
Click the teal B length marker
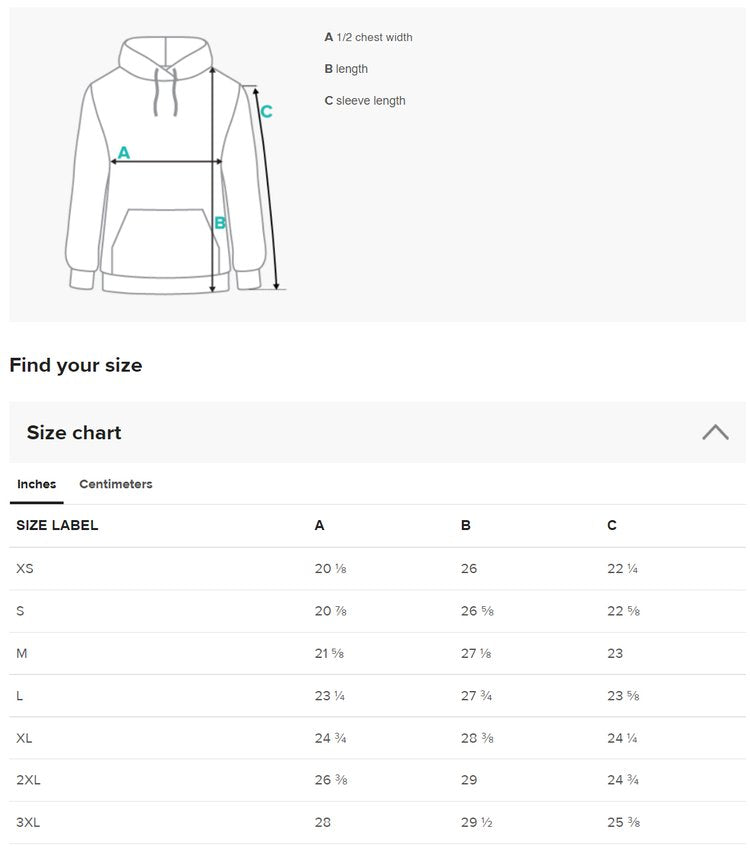pos(220,223)
